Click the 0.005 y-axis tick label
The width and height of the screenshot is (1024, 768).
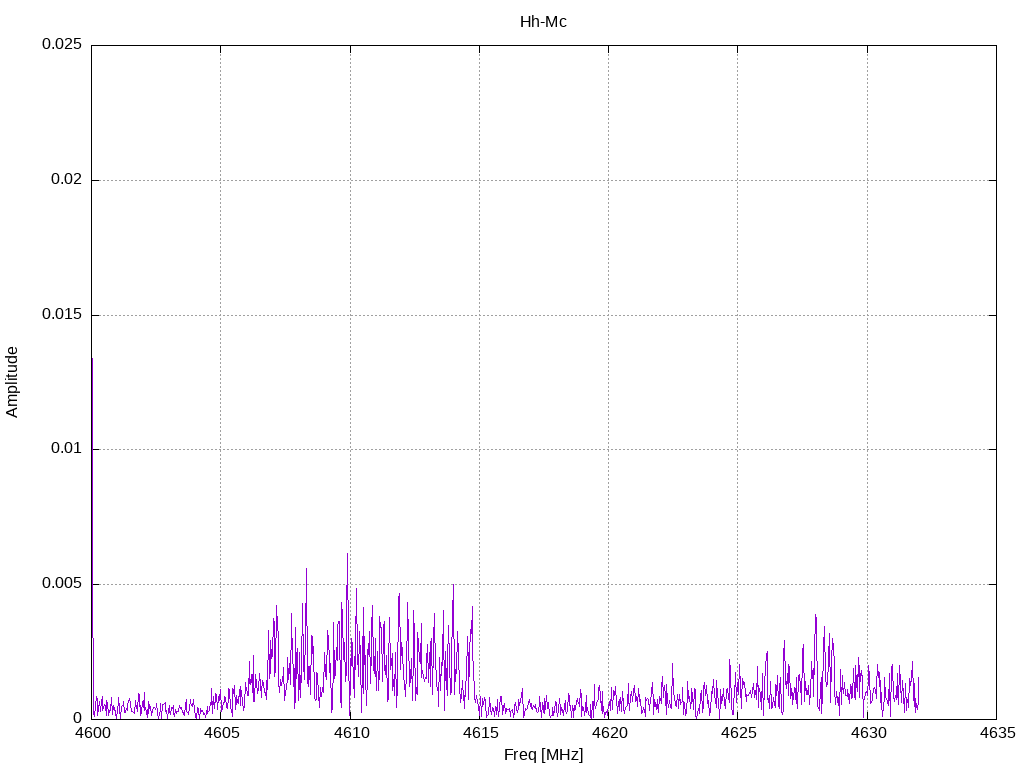tap(62, 584)
